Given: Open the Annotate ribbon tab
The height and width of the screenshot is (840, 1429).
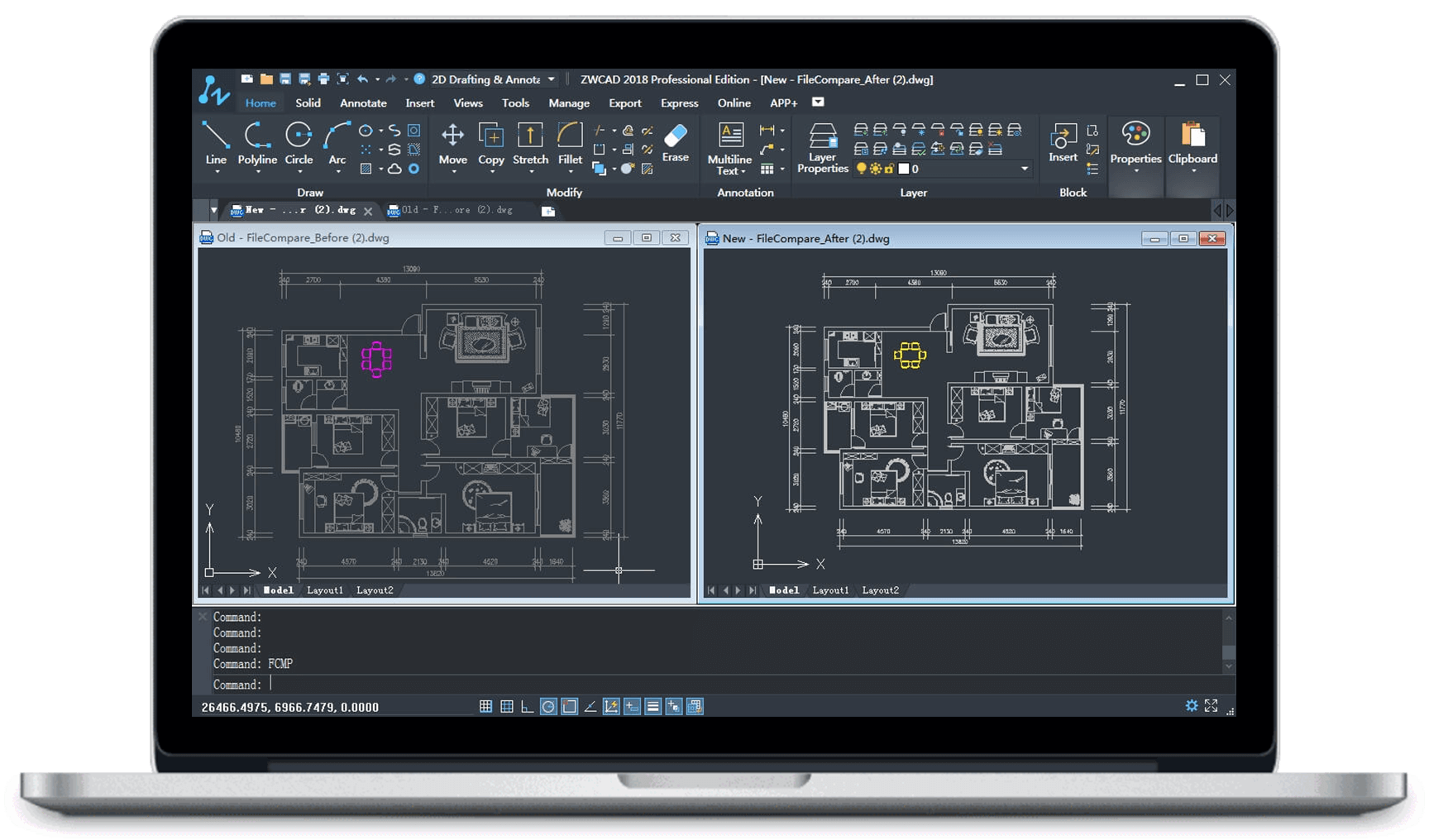Looking at the screenshot, I should pos(363,103).
